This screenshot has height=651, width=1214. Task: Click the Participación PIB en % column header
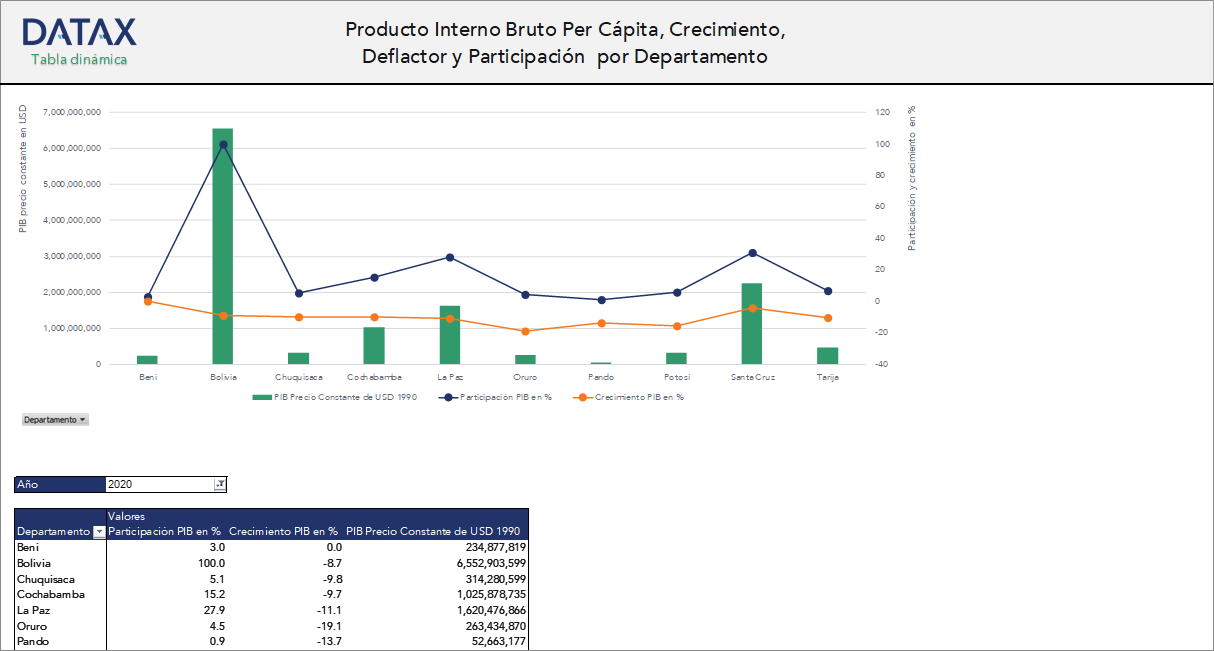pyautogui.click(x=164, y=531)
